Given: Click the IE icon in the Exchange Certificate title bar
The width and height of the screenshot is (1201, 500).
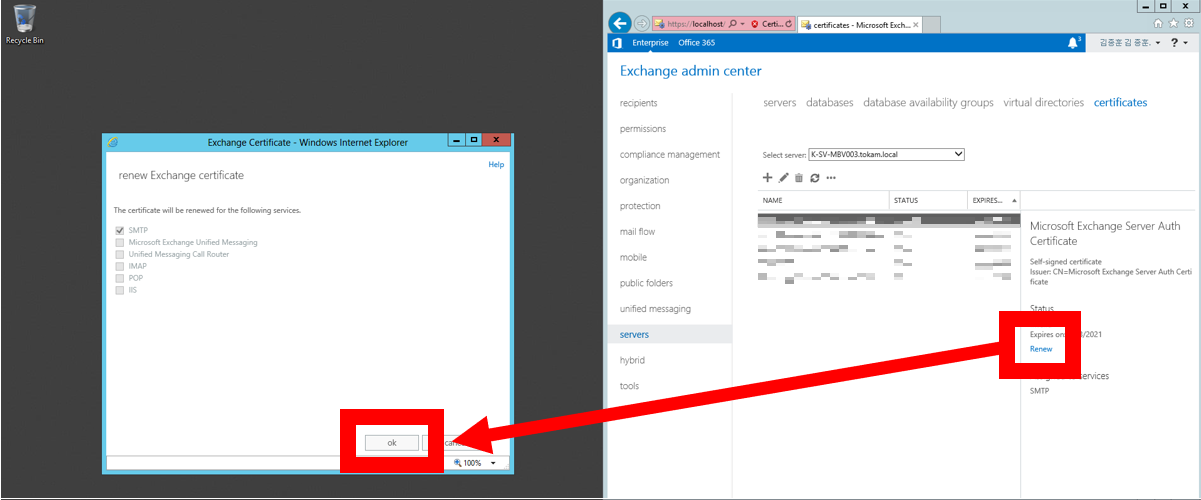Looking at the screenshot, I should coord(113,142).
